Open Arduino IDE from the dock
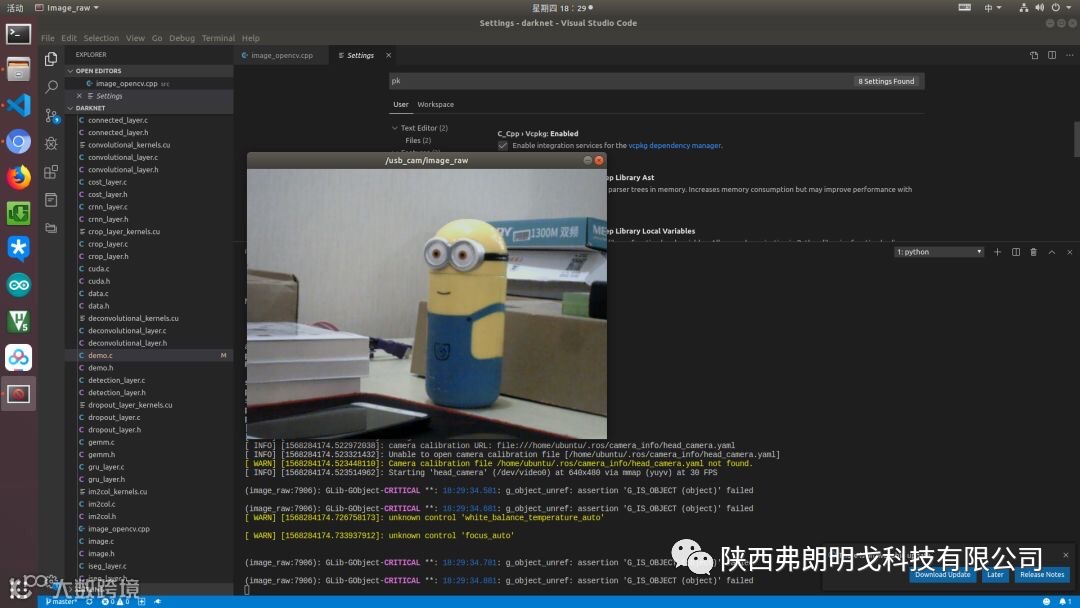1080x608 pixels. 19,284
